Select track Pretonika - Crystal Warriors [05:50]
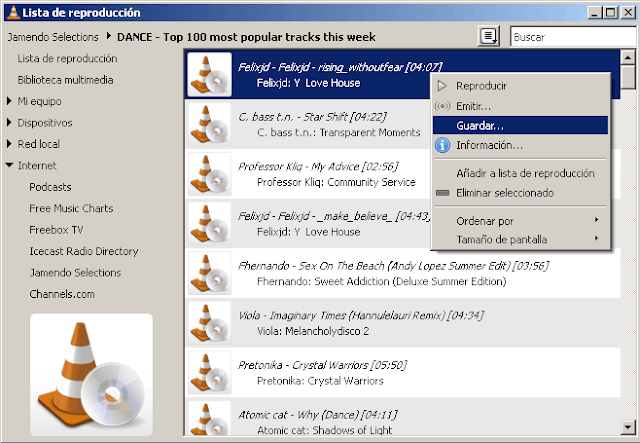 tap(322, 365)
